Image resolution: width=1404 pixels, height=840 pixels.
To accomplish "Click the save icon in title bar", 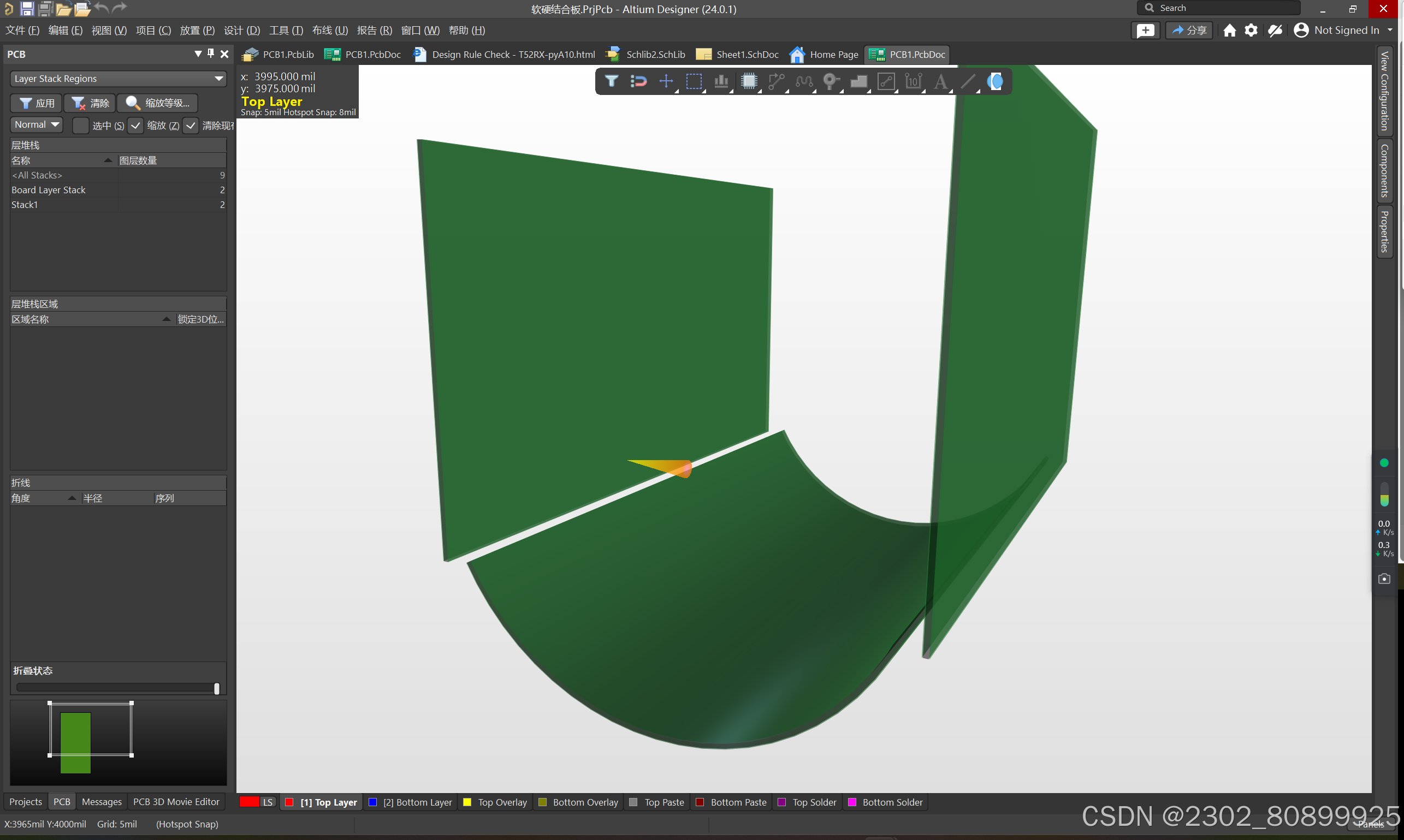I will pyautogui.click(x=27, y=9).
